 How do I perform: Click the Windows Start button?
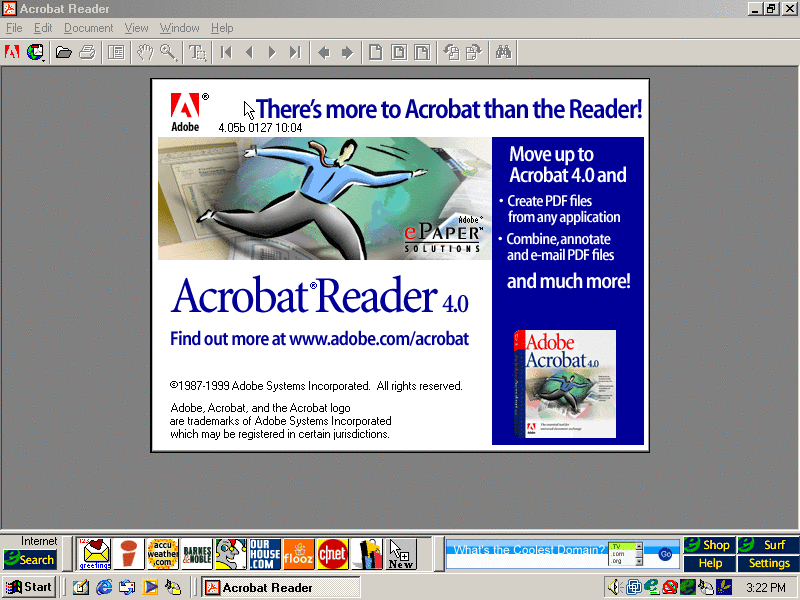(29, 587)
